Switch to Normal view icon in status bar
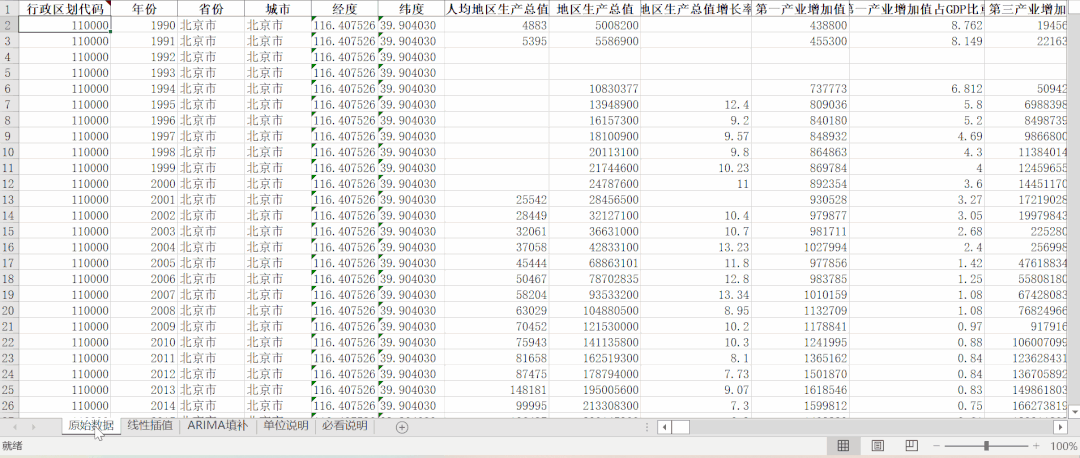Viewport: 1080px width, 458px height. tap(843, 446)
